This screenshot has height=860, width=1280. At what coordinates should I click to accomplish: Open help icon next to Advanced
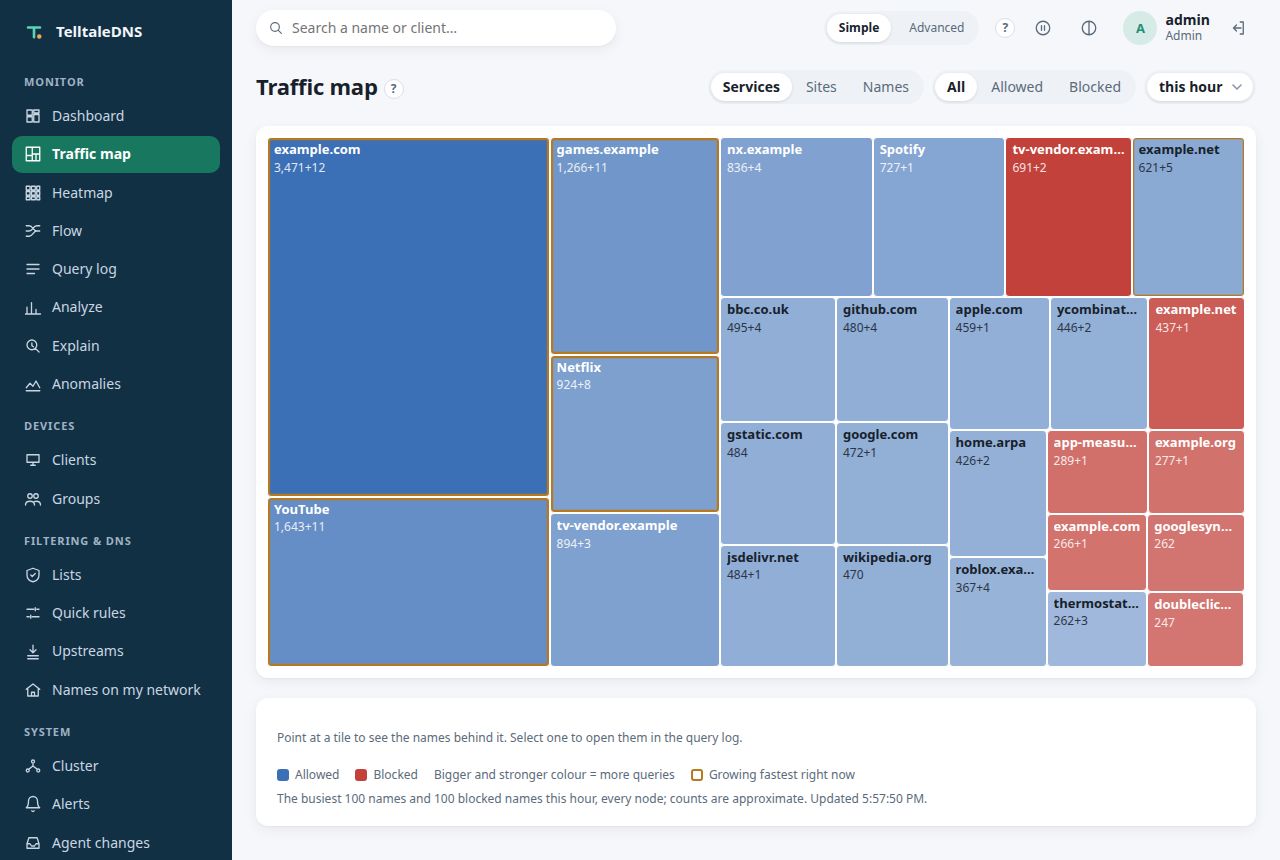pos(1005,28)
